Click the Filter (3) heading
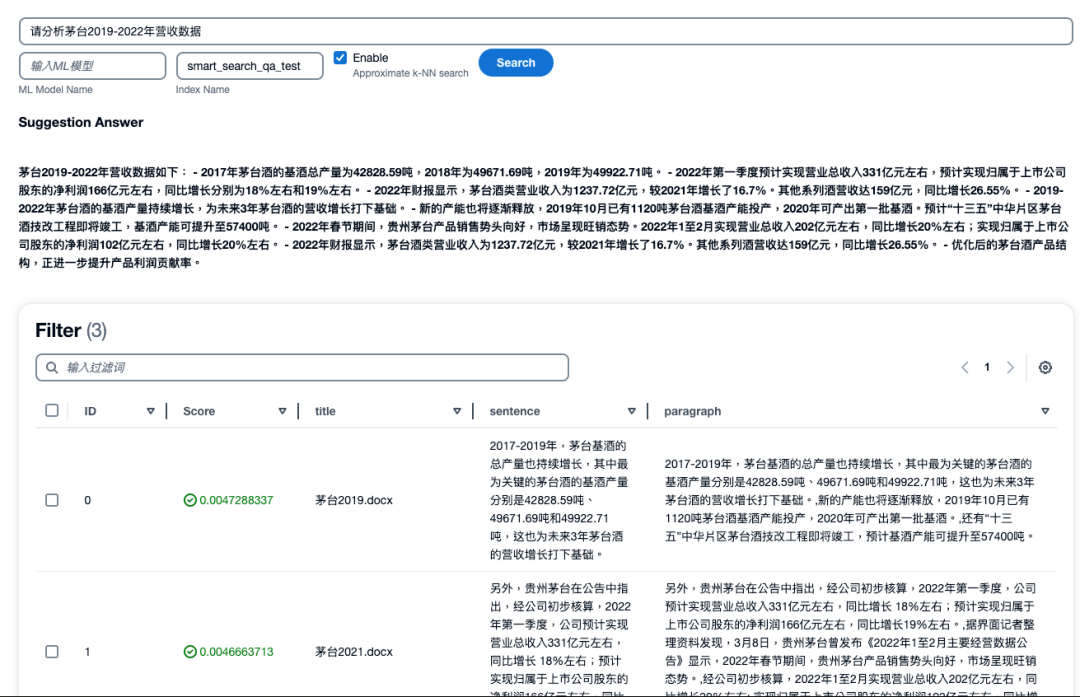This screenshot has height=697, width=1080. click(x=71, y=331)
